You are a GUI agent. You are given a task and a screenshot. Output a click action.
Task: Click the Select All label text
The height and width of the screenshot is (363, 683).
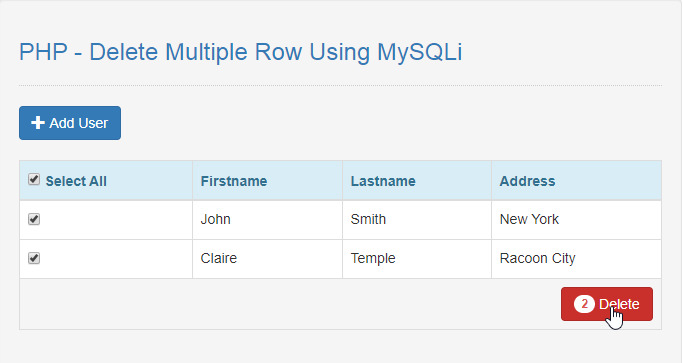[76, 181]
